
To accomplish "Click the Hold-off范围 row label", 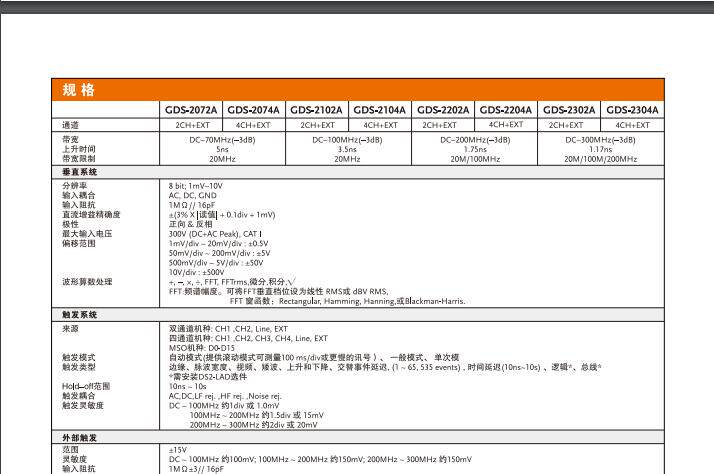I will [x=86, y=386].
